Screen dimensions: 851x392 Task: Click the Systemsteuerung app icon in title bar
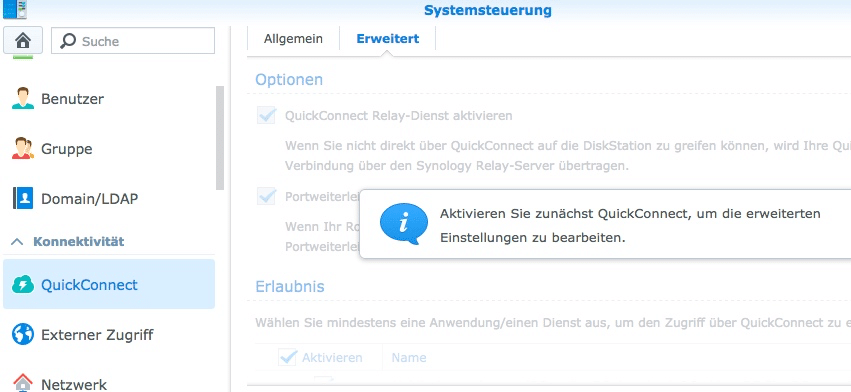[15, 9]
